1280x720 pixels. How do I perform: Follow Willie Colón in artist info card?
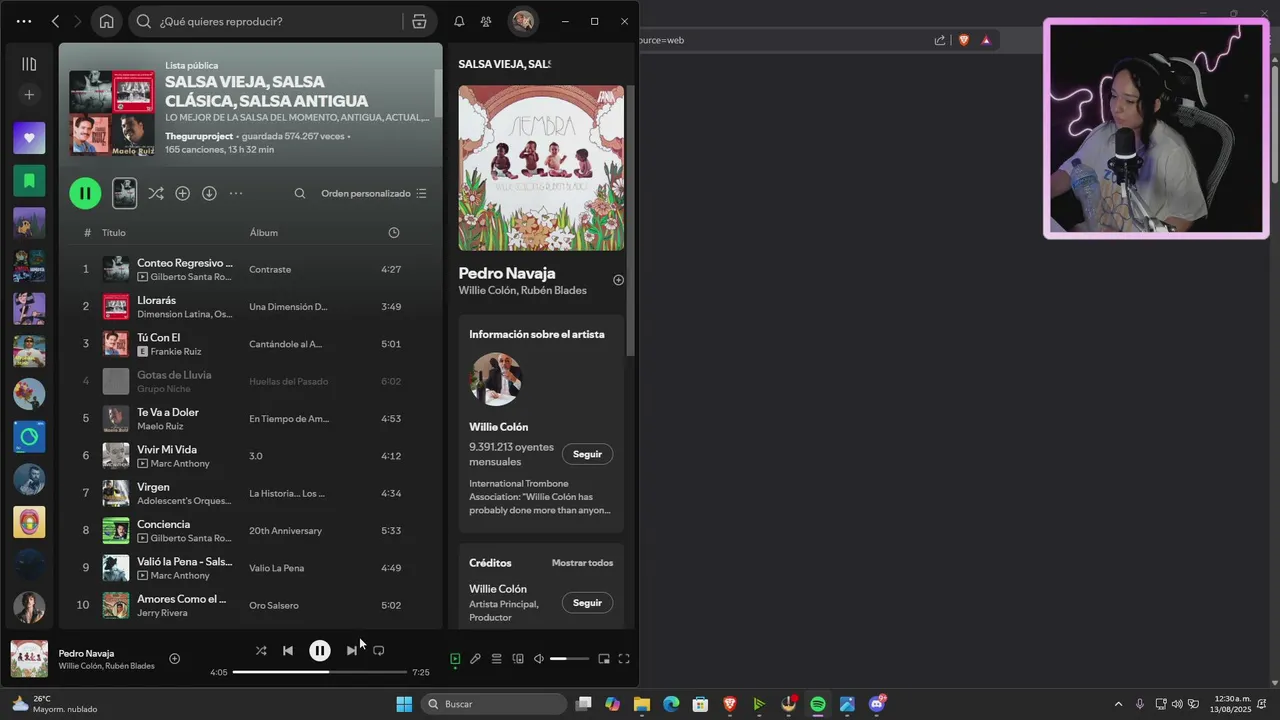tap(587, 454)
